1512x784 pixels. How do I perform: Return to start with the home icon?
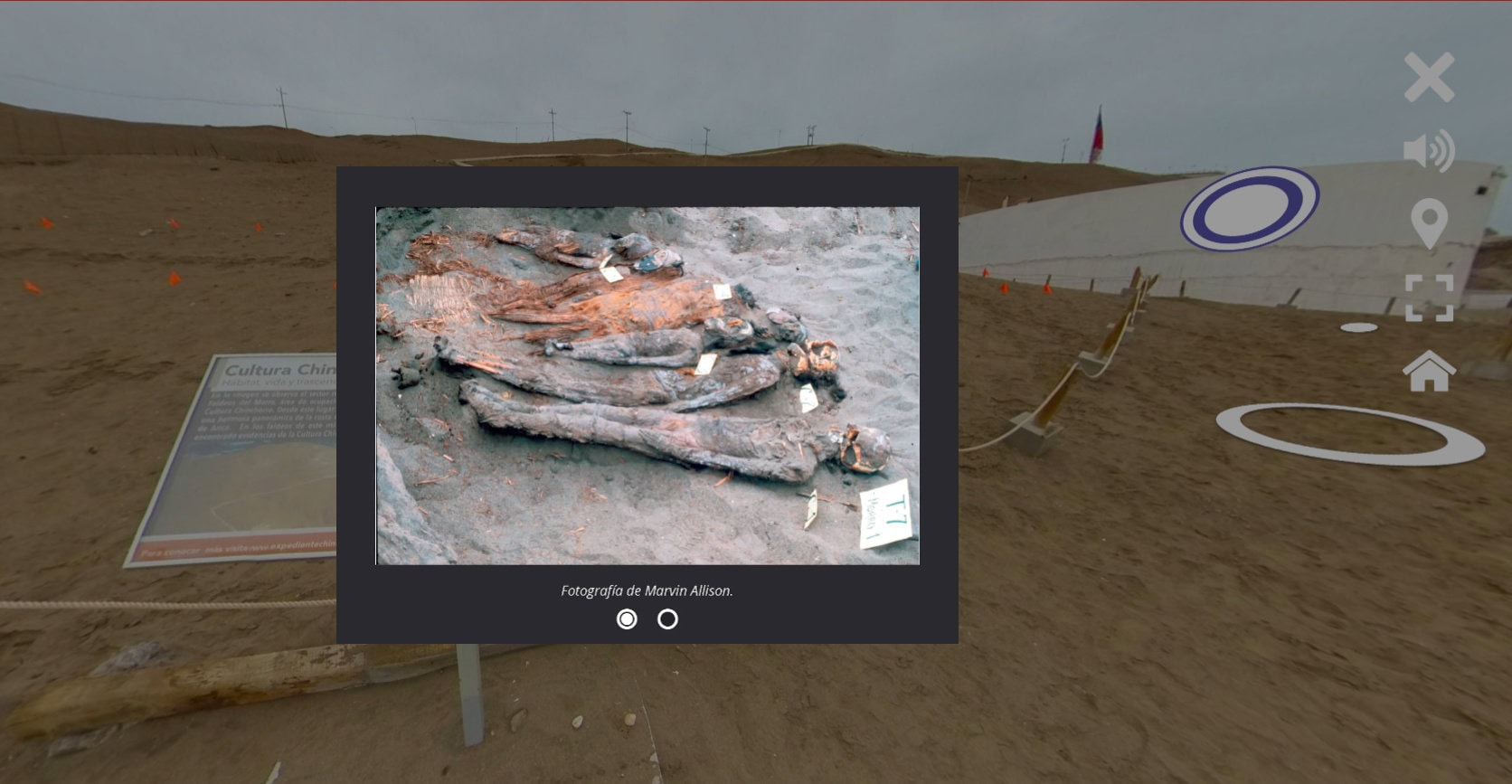pos(1429,371)
